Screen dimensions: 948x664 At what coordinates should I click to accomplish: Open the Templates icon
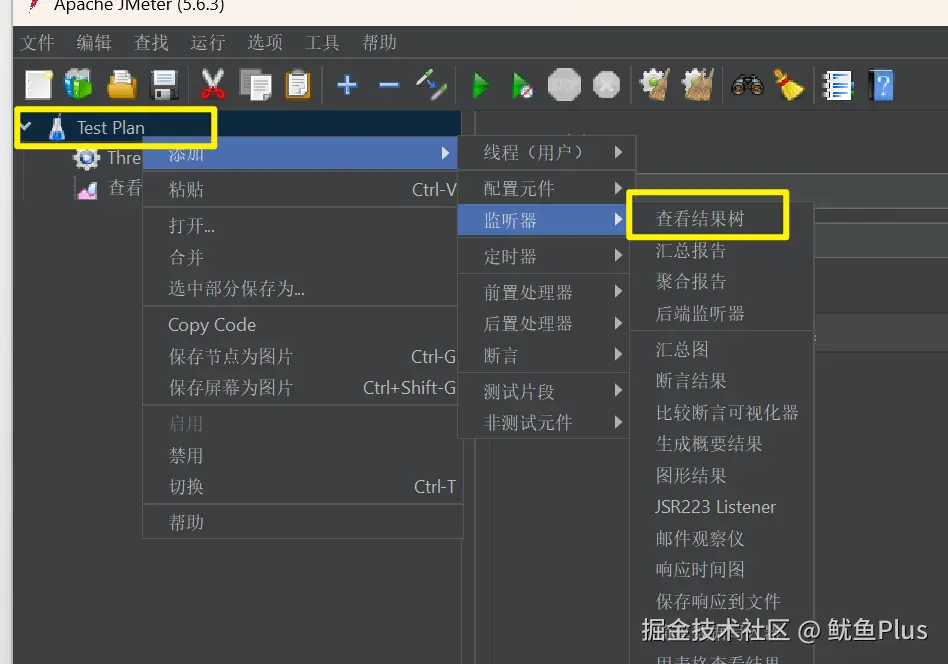coord(78,84)
